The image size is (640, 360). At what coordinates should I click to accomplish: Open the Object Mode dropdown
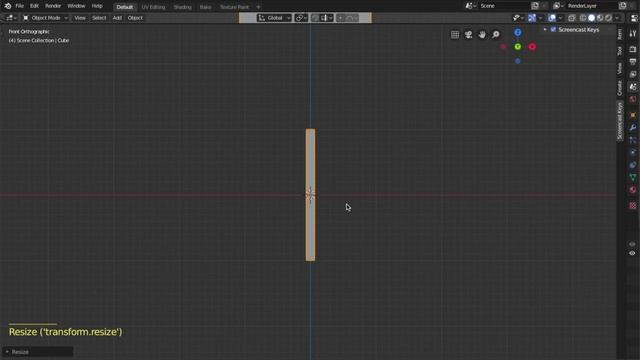45,18
